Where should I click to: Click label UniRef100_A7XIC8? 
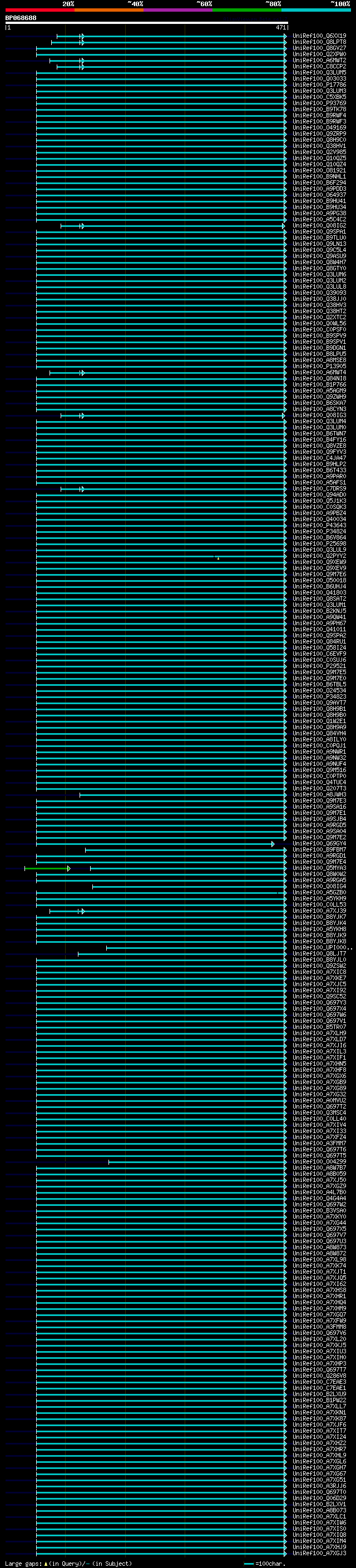point(319,972)
